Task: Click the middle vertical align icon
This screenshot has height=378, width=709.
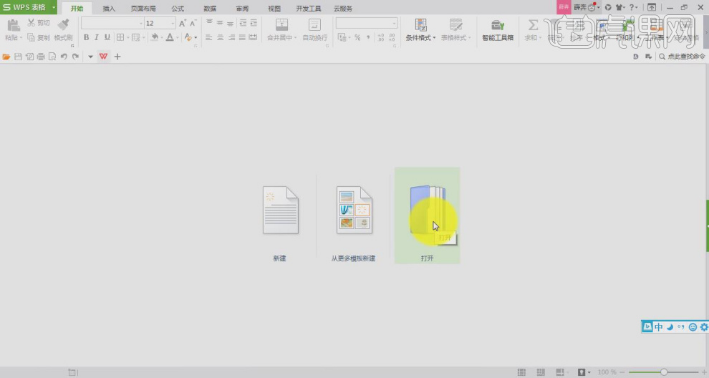Action: [220, 23]
